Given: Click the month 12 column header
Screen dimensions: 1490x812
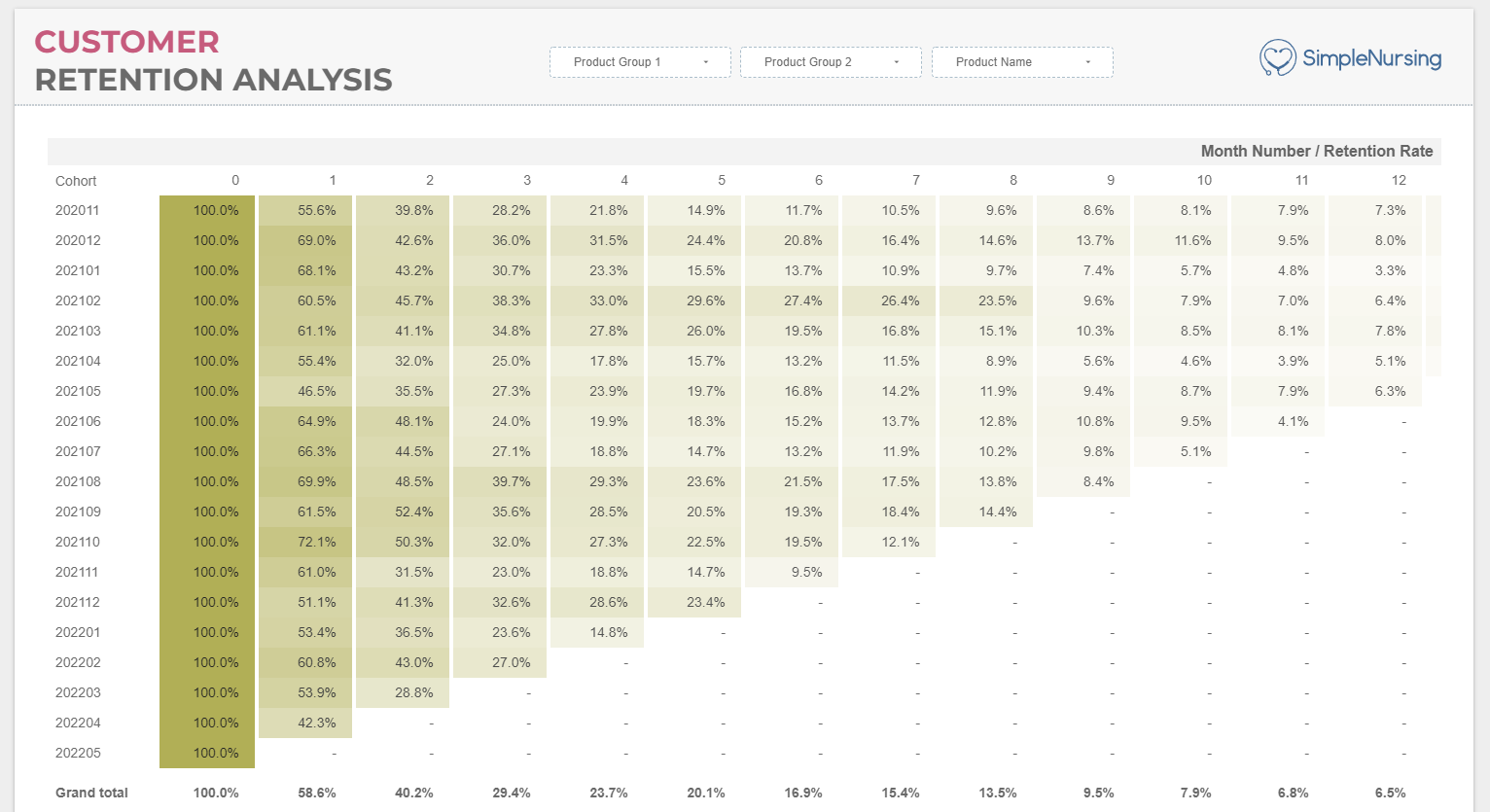Looking at the screenshot, I should 1398,180.
